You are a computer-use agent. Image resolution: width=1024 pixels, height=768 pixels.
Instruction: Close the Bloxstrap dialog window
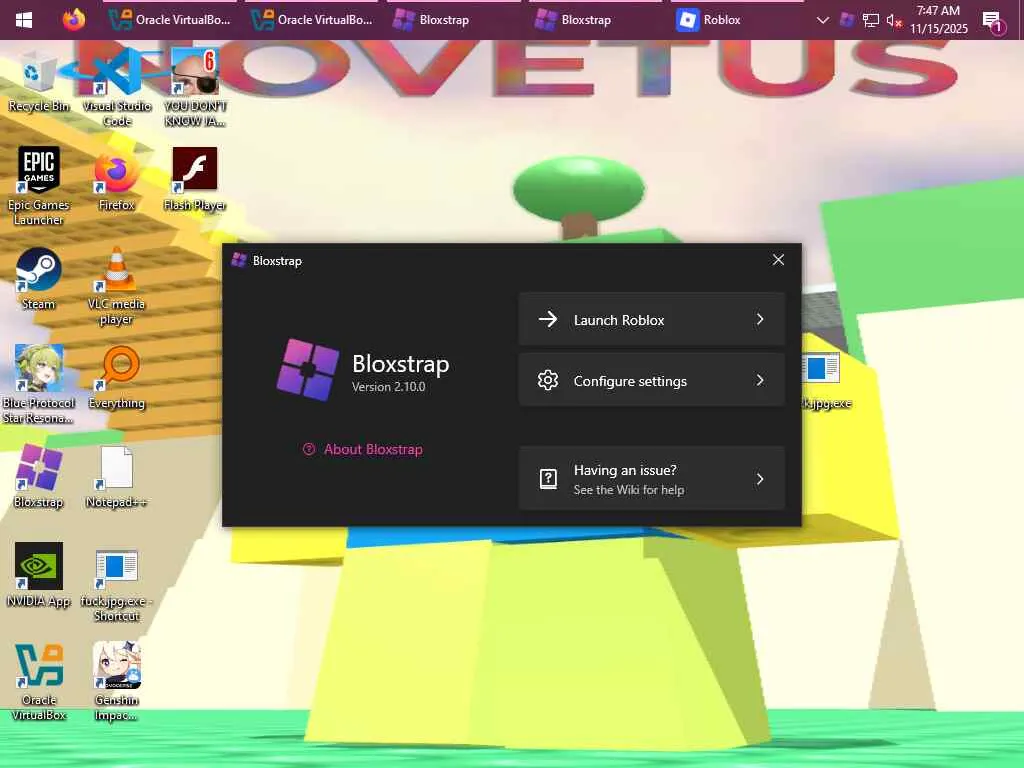click(778, 260)
